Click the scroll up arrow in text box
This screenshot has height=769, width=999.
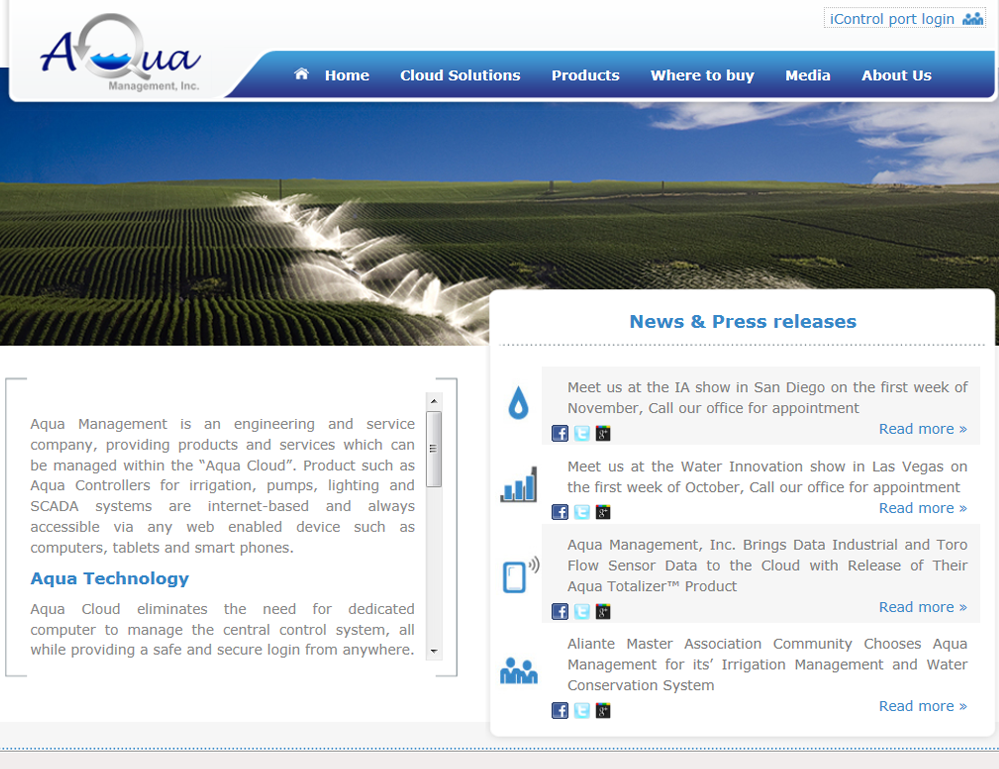[x=434, y=401]
